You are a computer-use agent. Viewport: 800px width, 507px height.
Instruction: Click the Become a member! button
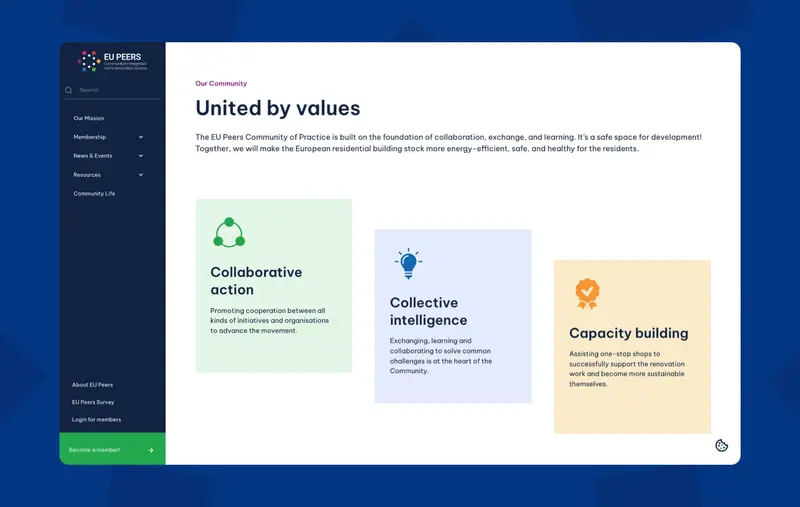click(x=112, y=449)
